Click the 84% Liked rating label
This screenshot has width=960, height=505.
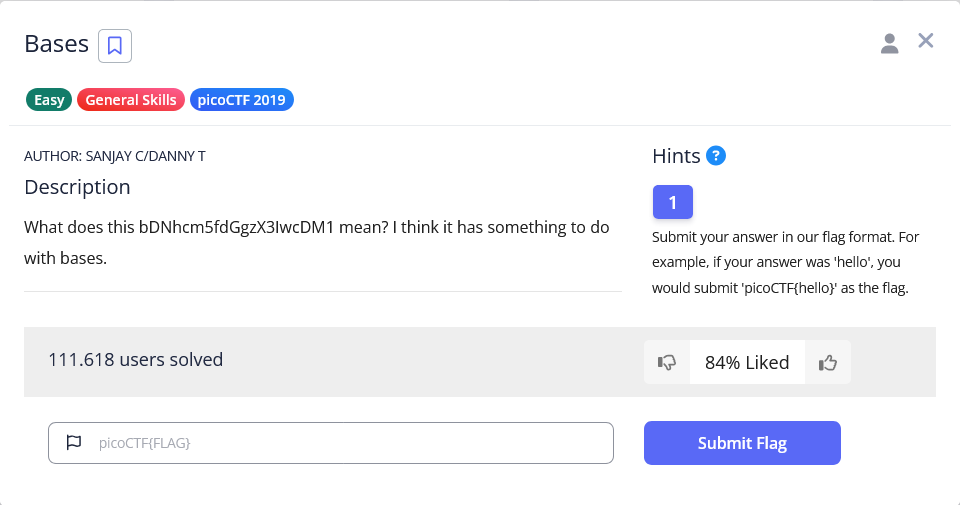[747, 363]
